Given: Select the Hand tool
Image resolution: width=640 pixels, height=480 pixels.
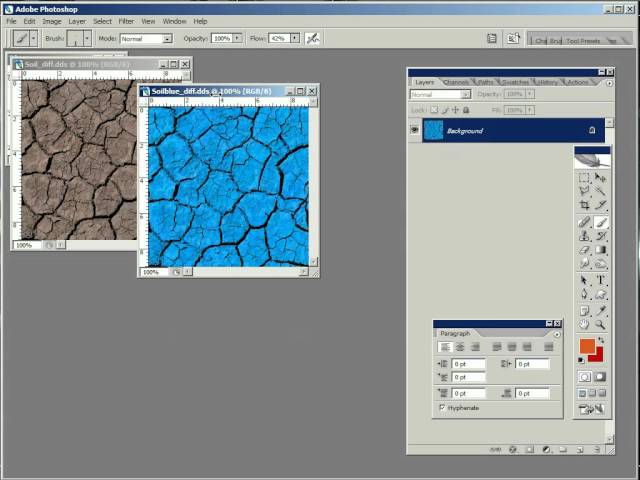Looking at the screenshot, I should pyautogui.click(x=584, y=324).
